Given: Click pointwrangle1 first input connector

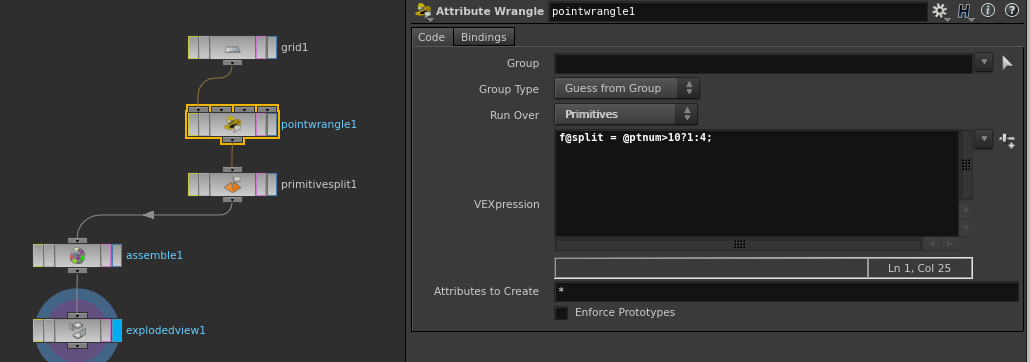Looking at the screenshot, I should 198,109.
